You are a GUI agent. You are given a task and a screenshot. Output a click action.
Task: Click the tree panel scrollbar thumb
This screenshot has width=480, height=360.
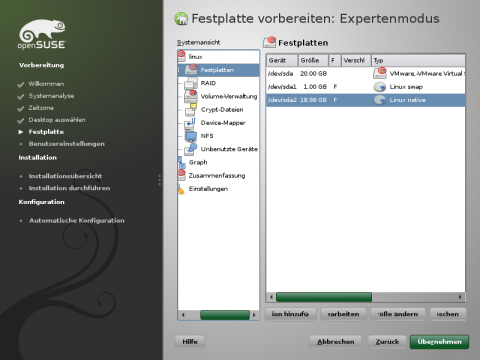[x=225, y=315]
